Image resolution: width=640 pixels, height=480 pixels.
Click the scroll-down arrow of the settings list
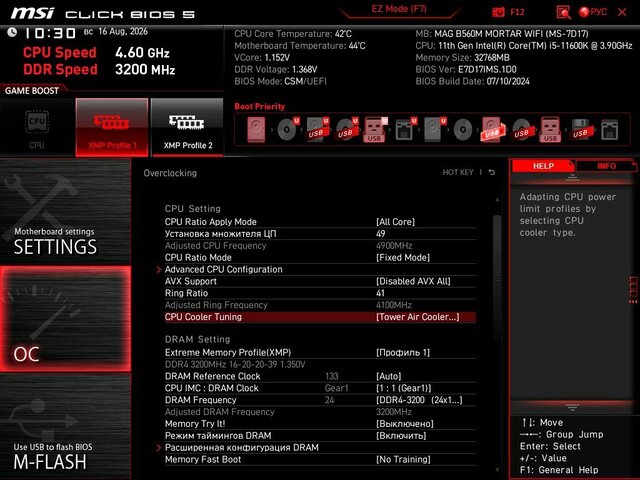click(497, 470)
